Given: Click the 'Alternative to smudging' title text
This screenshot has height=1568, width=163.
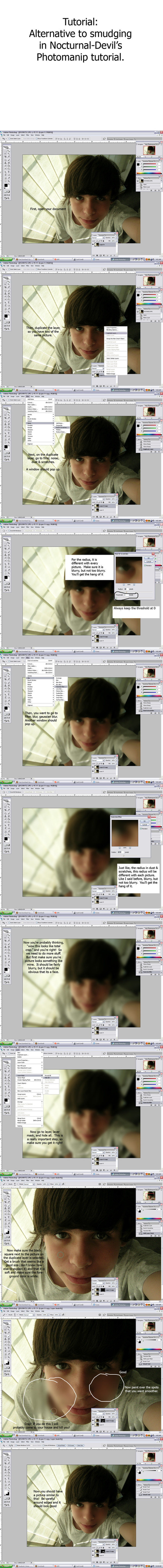Looking at the screenshot, I should (80, 33).
